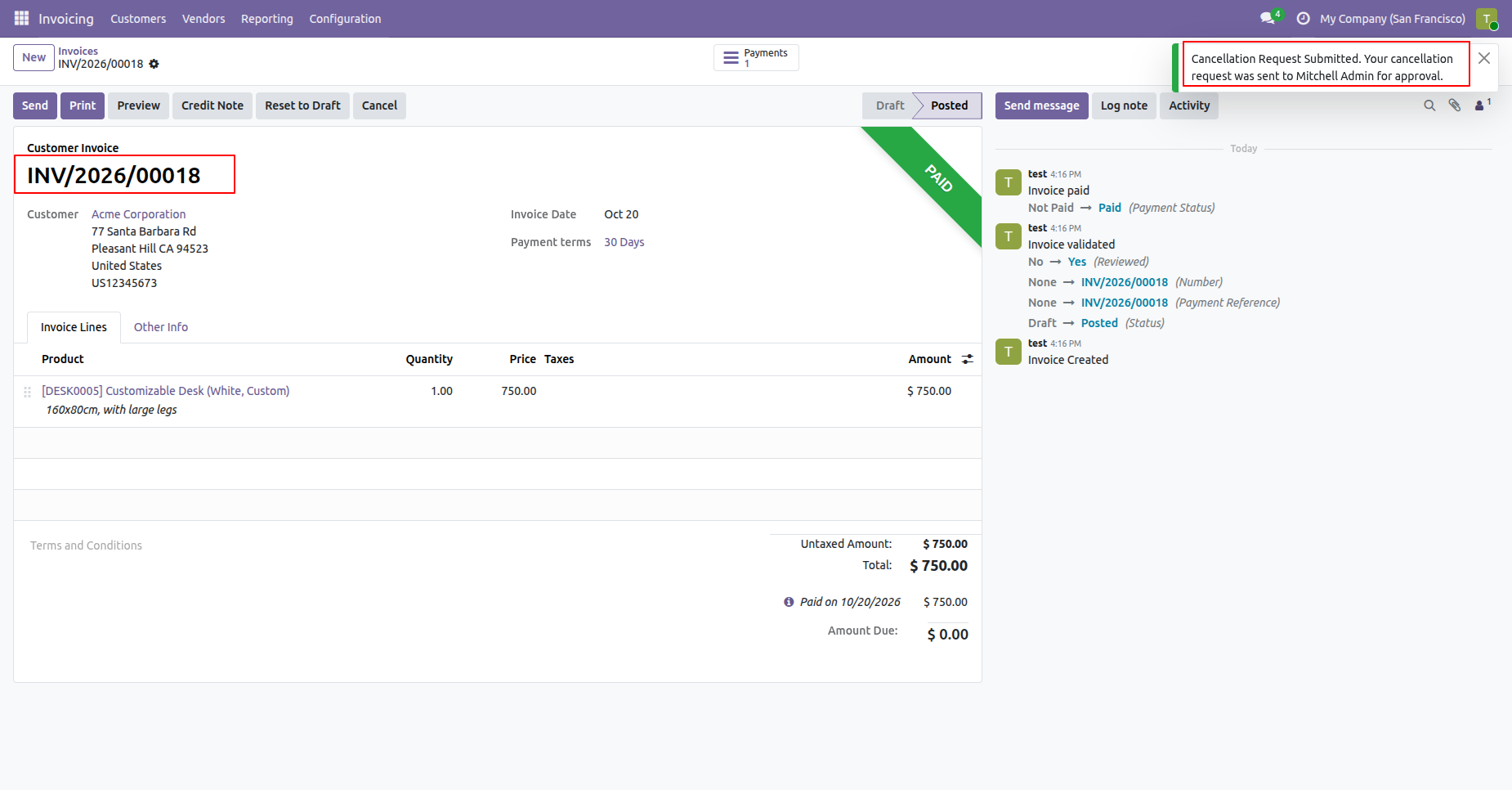1512x790 pixels.
Task: Sort by Quantity column header
Action: click(429, 359)
